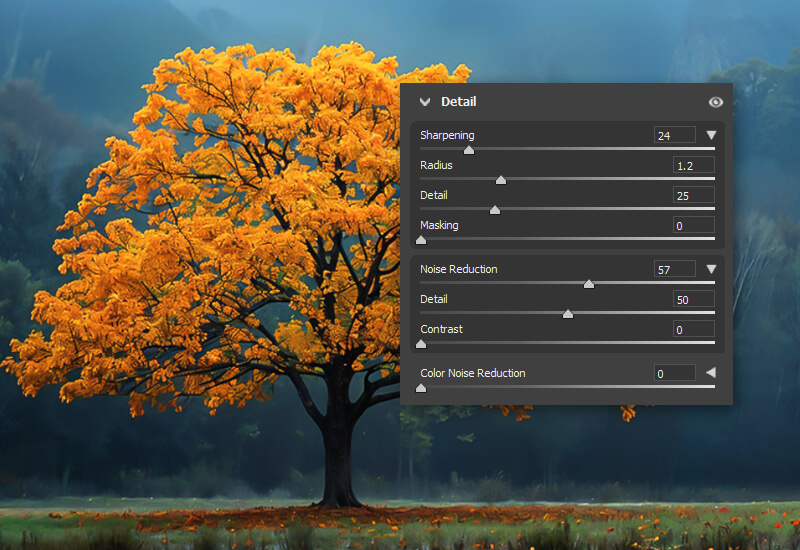
Task: Click the Radius slider handle
Action: click(501, 180)
